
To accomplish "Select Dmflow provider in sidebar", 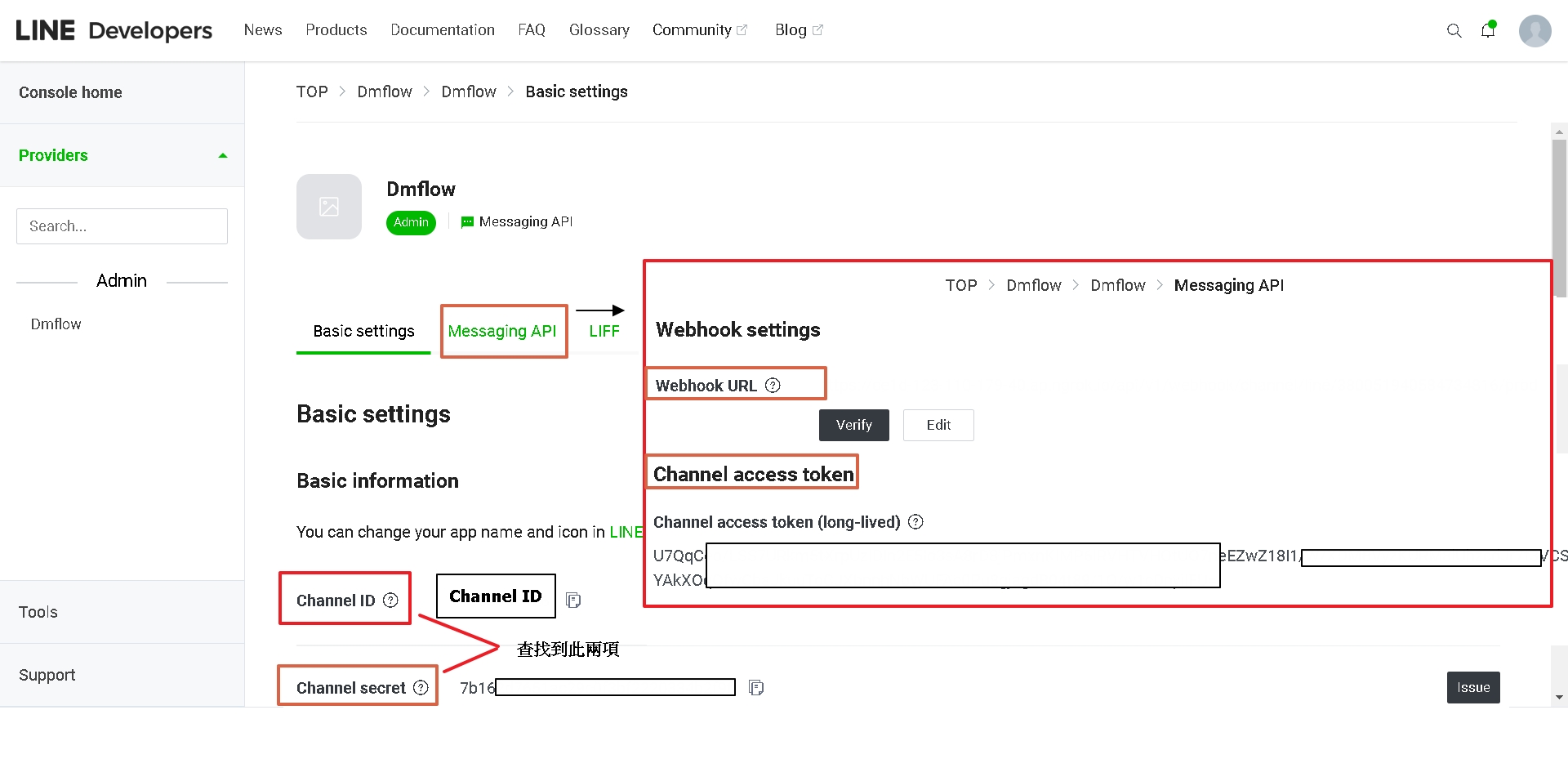I will tap(56, 324).
